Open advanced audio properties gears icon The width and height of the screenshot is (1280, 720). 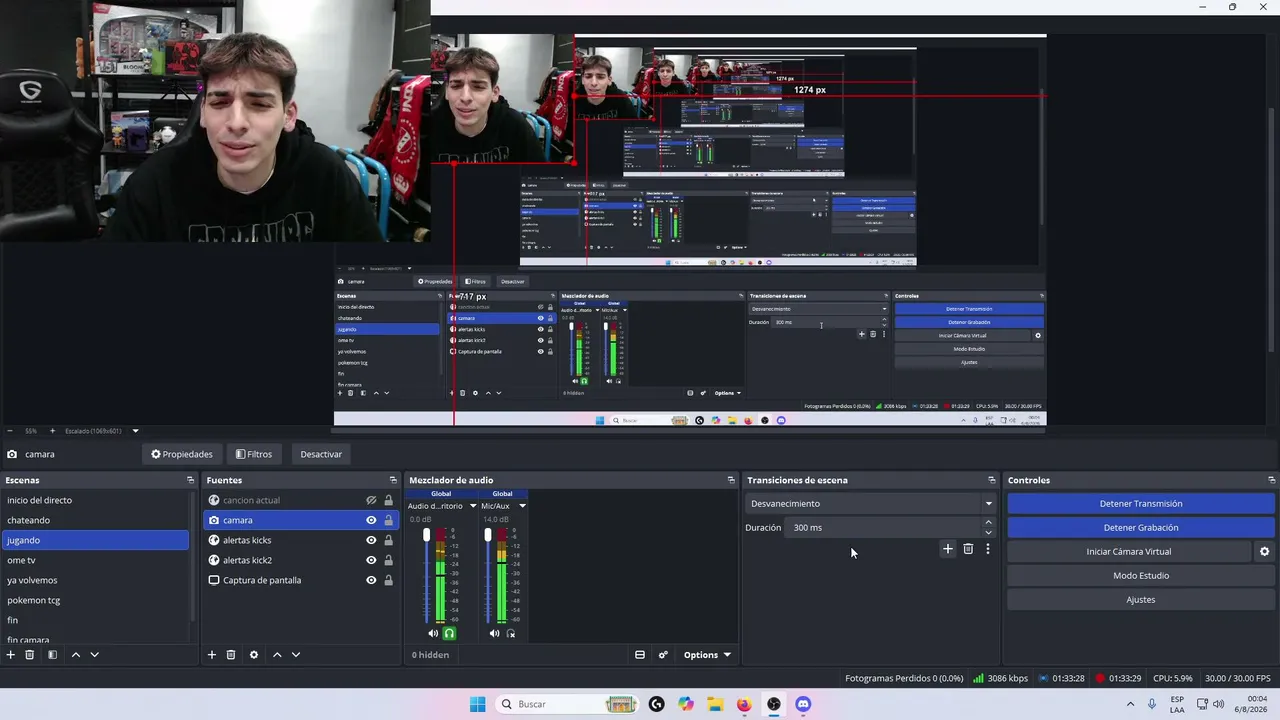pyautogui.click(x=663, y=655)
